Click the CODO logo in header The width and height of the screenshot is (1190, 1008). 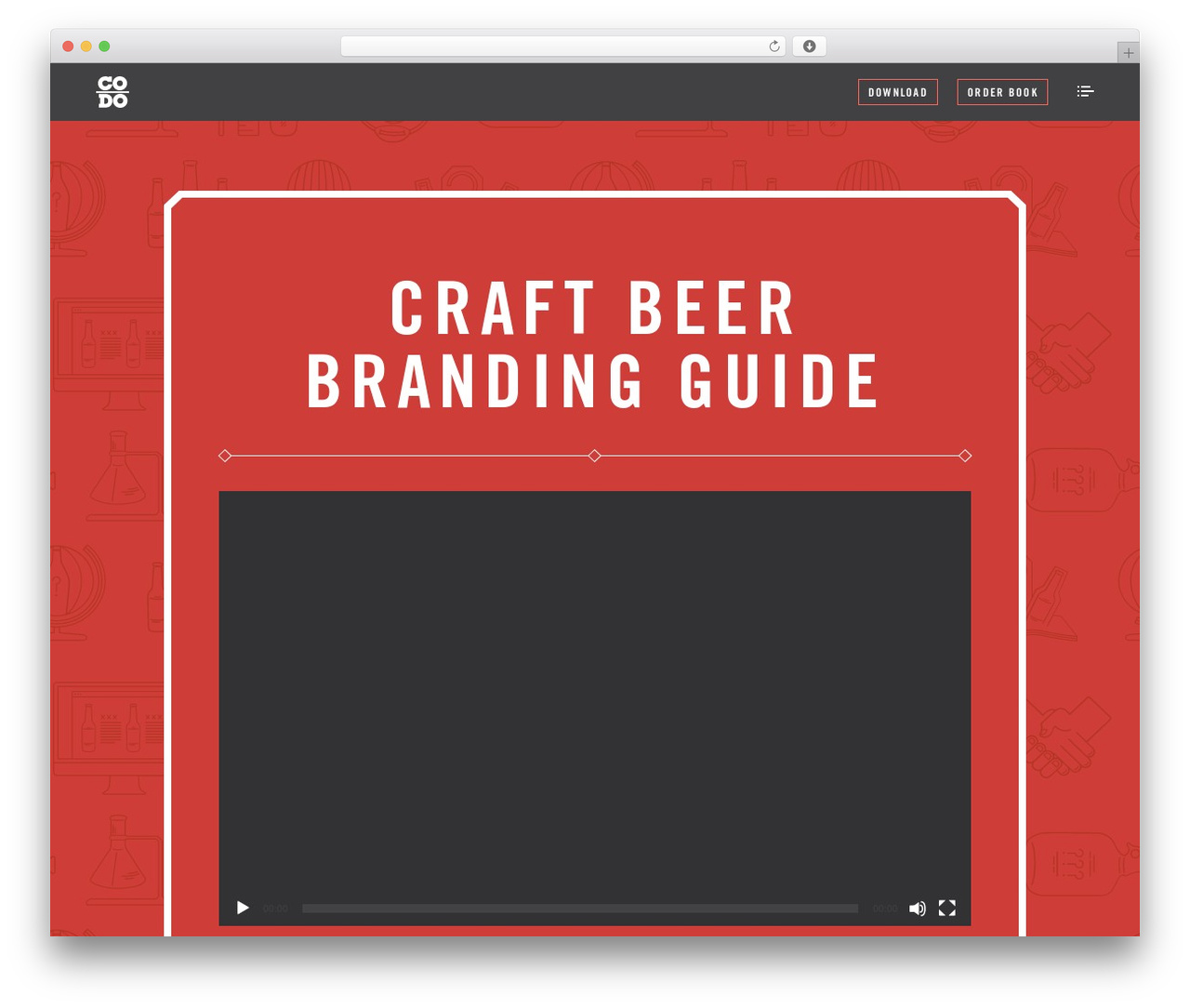(x=112, y=92)
